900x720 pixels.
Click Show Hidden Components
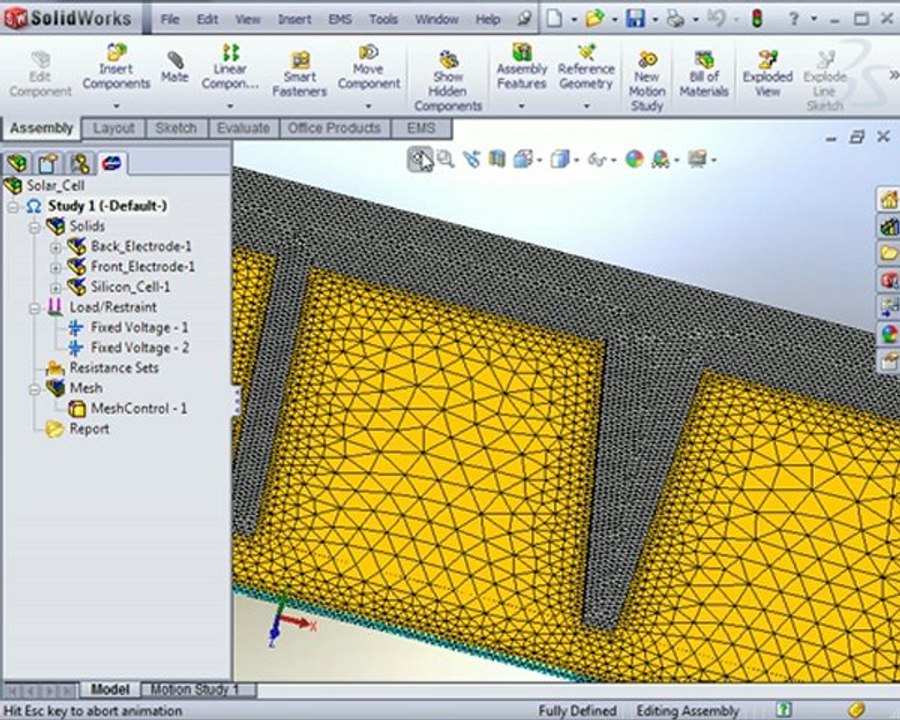448,81
